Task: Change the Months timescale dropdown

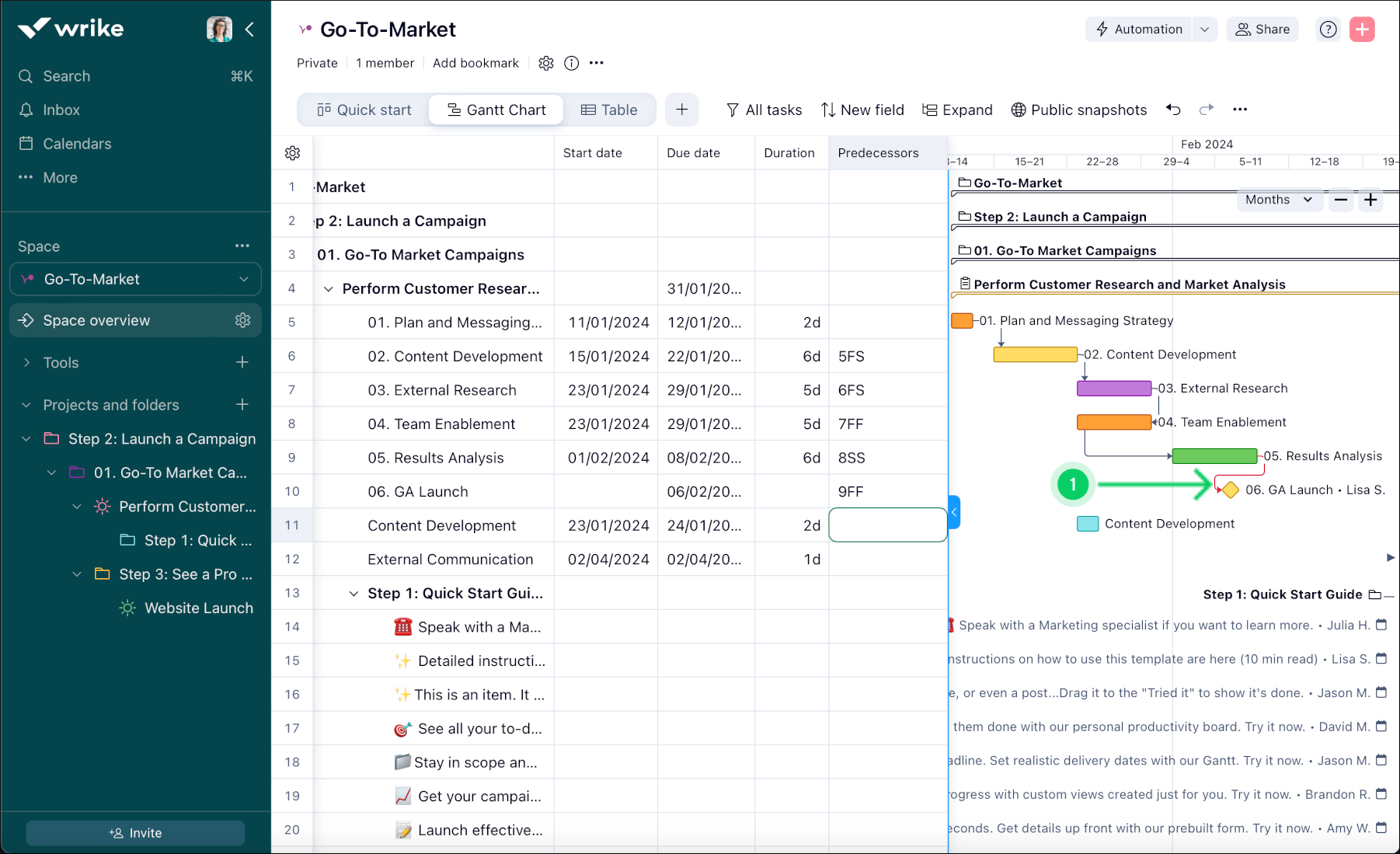Action: click(1279, 200)
